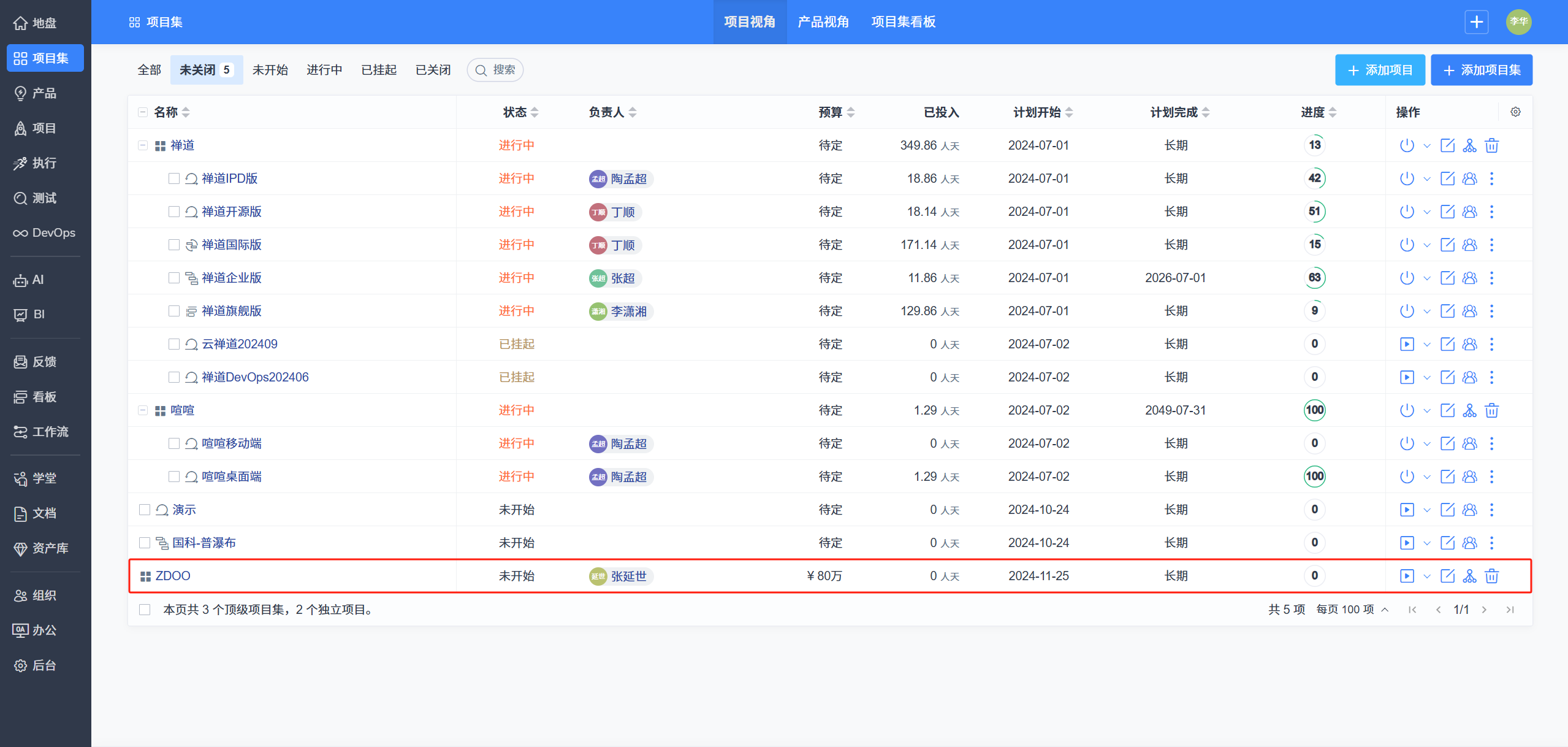
Task: Click the delete trash icon for ZDOO row
Action: tap(1491, 576)
